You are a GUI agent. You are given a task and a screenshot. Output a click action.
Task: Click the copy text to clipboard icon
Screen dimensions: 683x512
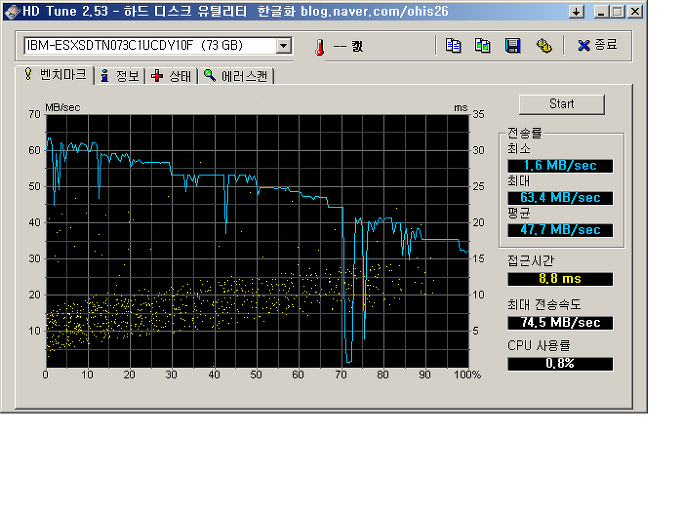point(453,45)
